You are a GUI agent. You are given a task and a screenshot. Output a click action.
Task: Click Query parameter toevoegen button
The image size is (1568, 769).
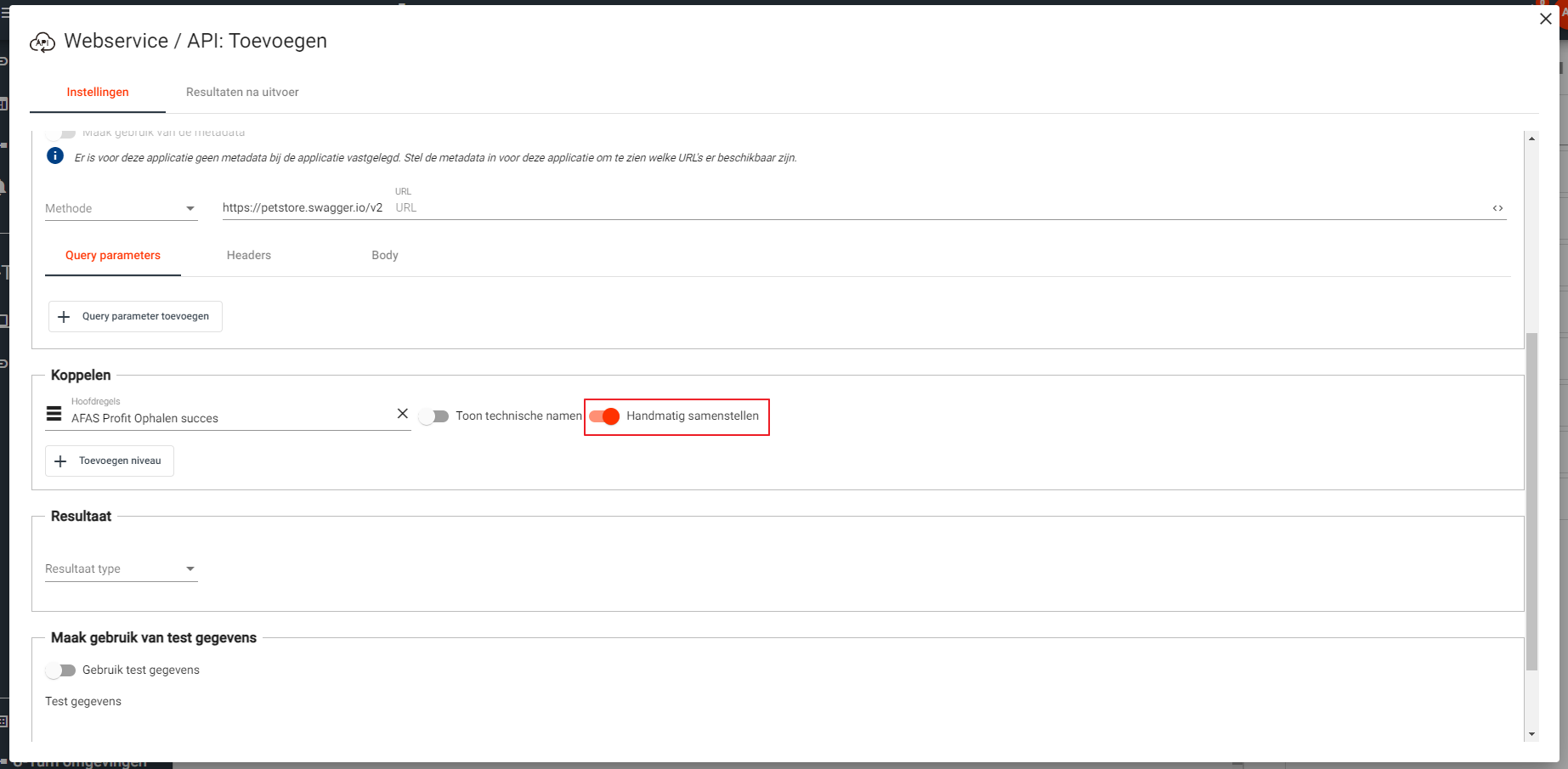(x=135, y=316)
